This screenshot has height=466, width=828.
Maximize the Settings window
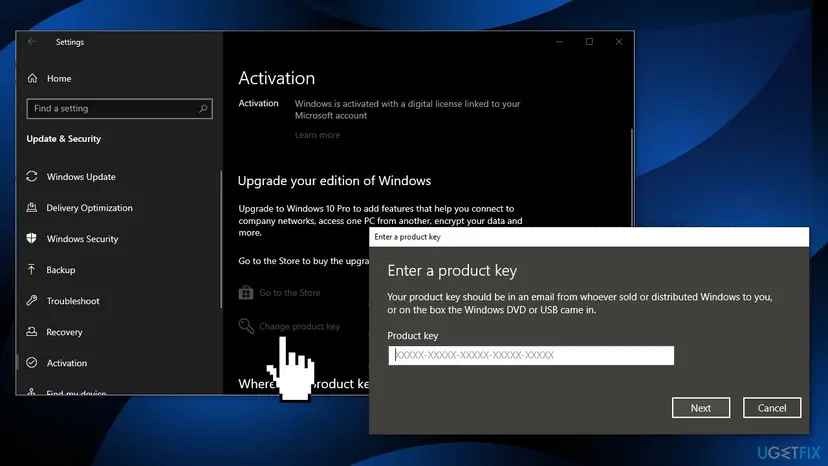click(589, 41)
